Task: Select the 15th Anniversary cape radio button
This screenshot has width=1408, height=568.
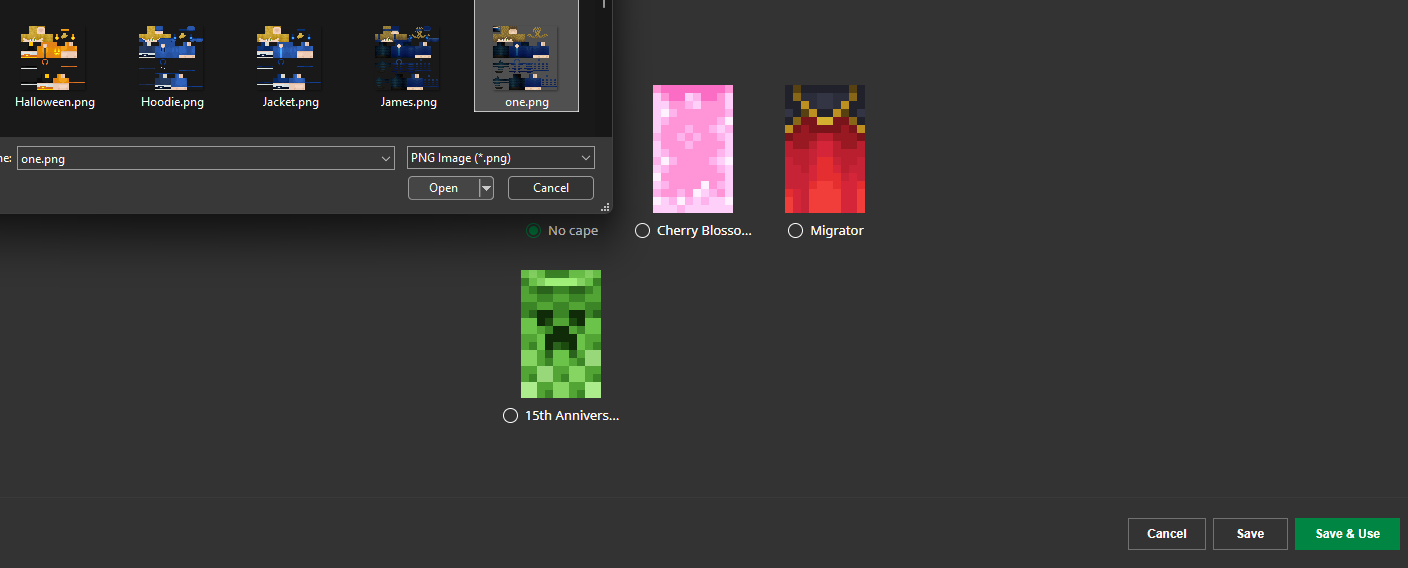Action: [x=511, y=416]
